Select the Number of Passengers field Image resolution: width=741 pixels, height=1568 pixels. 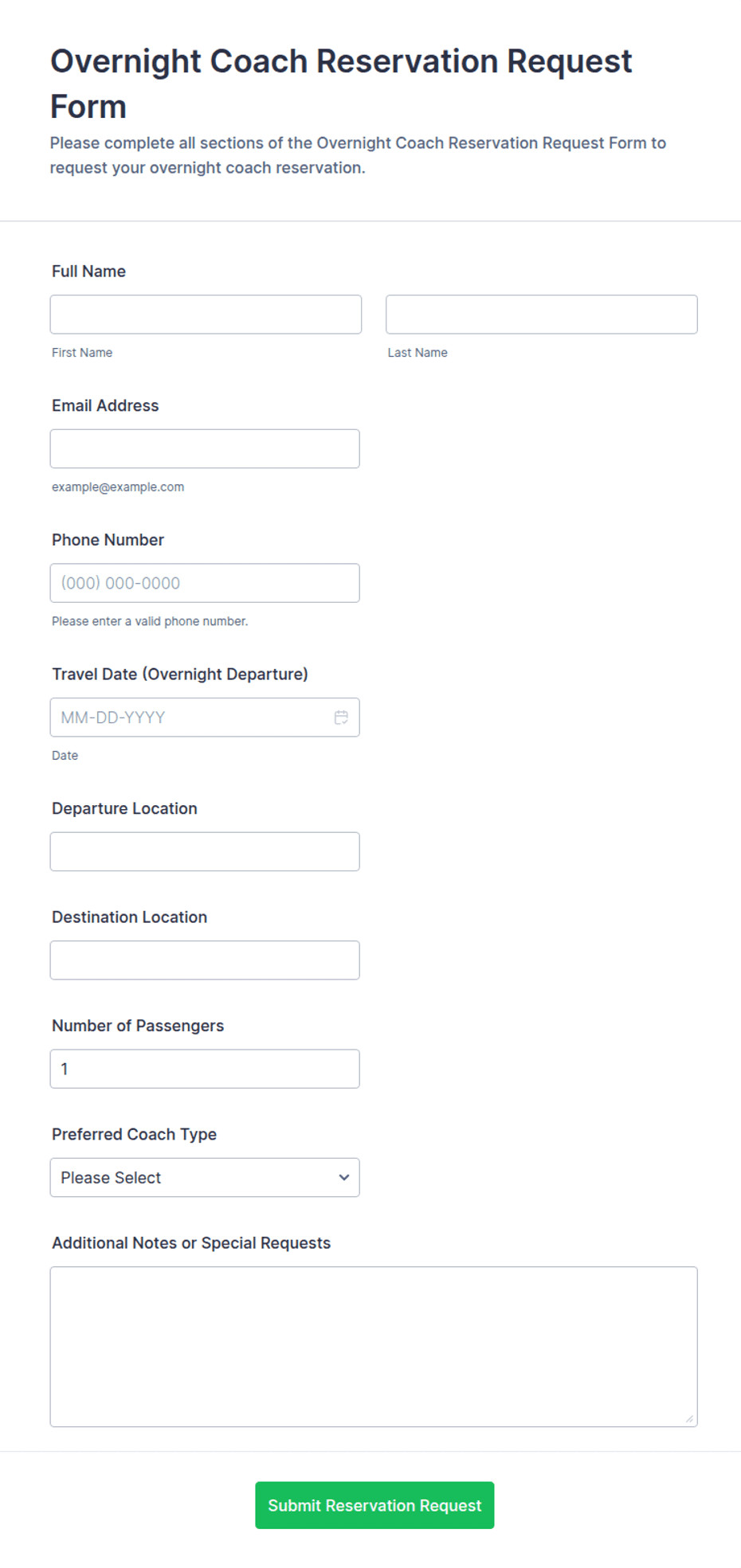coord(205,1069)
